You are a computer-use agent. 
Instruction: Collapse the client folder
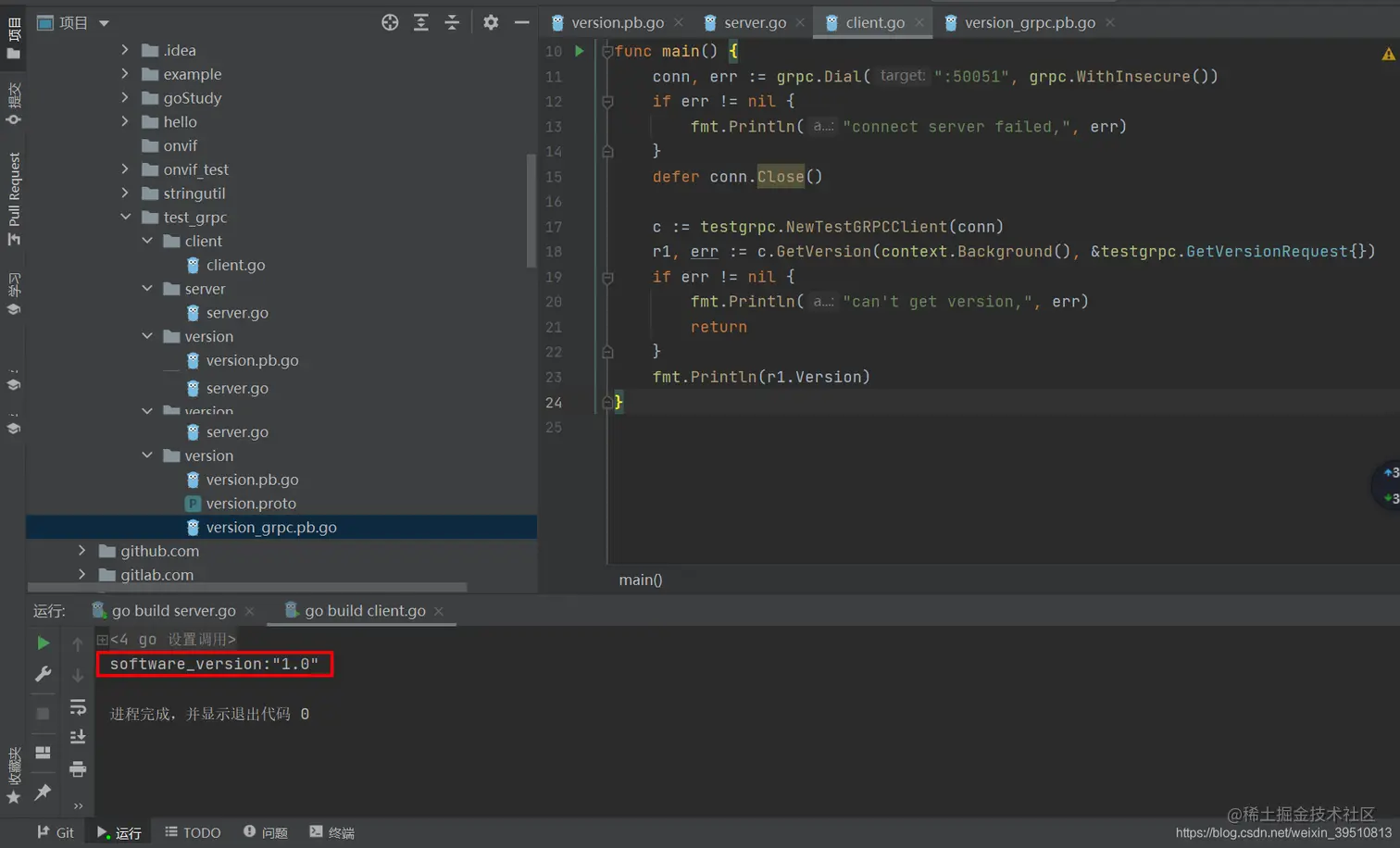tap(147, 241)
